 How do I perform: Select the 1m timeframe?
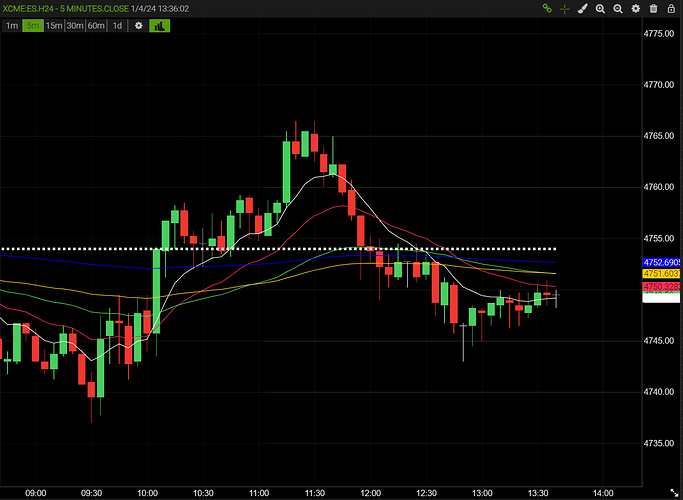12,26
